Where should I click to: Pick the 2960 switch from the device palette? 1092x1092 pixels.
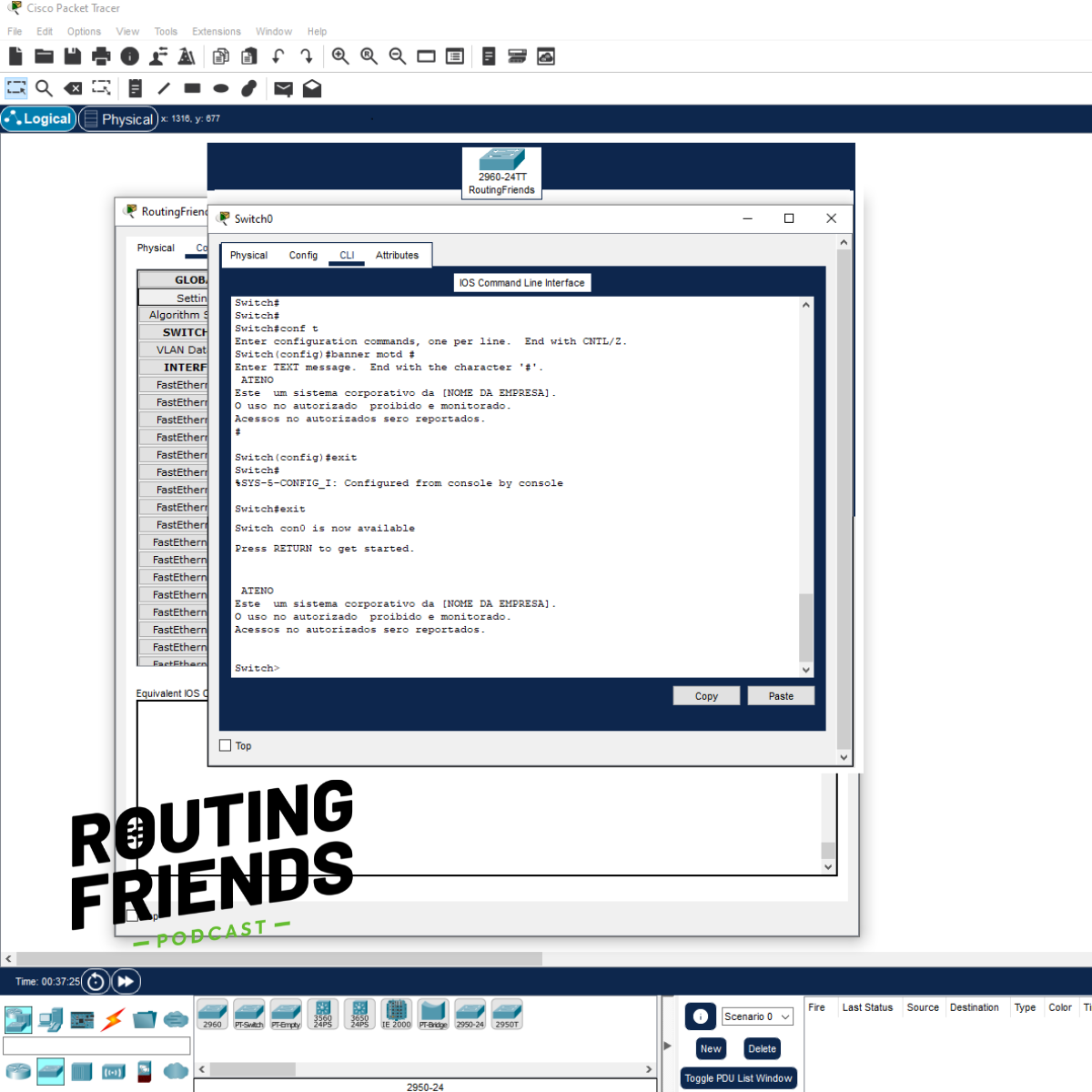pos(212,1013)
